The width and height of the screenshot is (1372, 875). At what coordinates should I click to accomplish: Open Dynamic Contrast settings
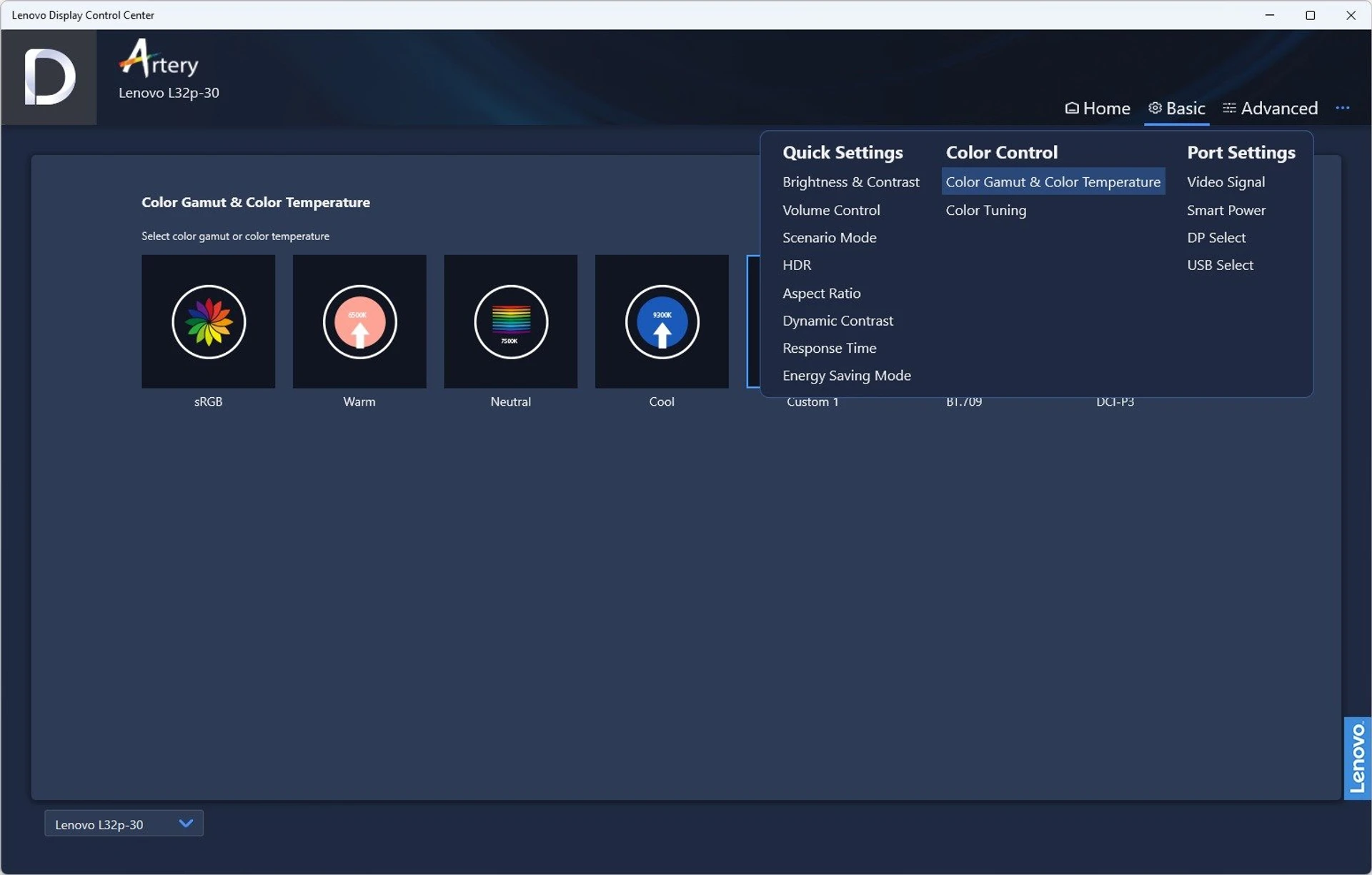pos(837,321)
